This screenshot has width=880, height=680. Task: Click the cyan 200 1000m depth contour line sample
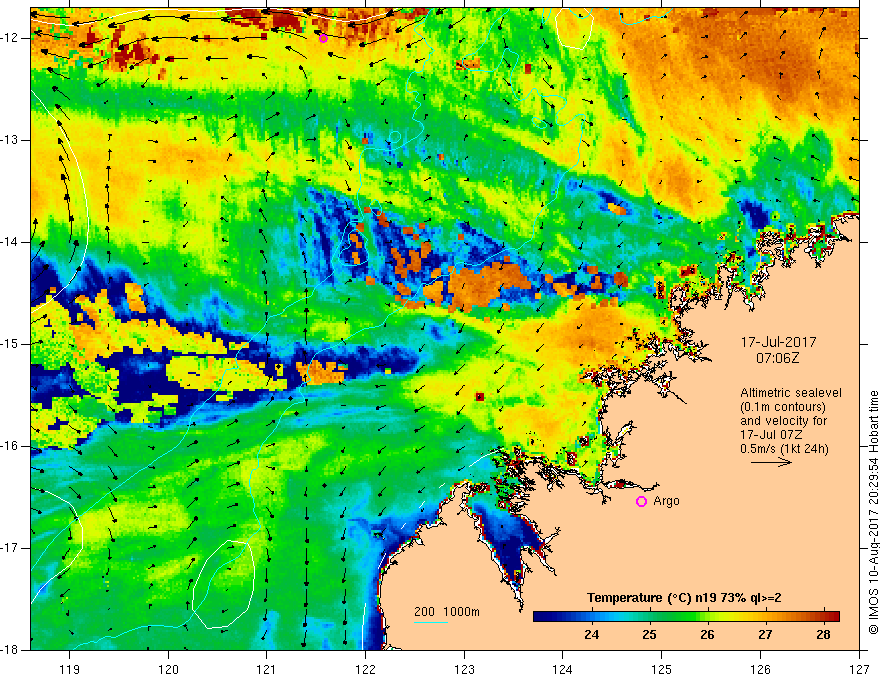(430, 622)
